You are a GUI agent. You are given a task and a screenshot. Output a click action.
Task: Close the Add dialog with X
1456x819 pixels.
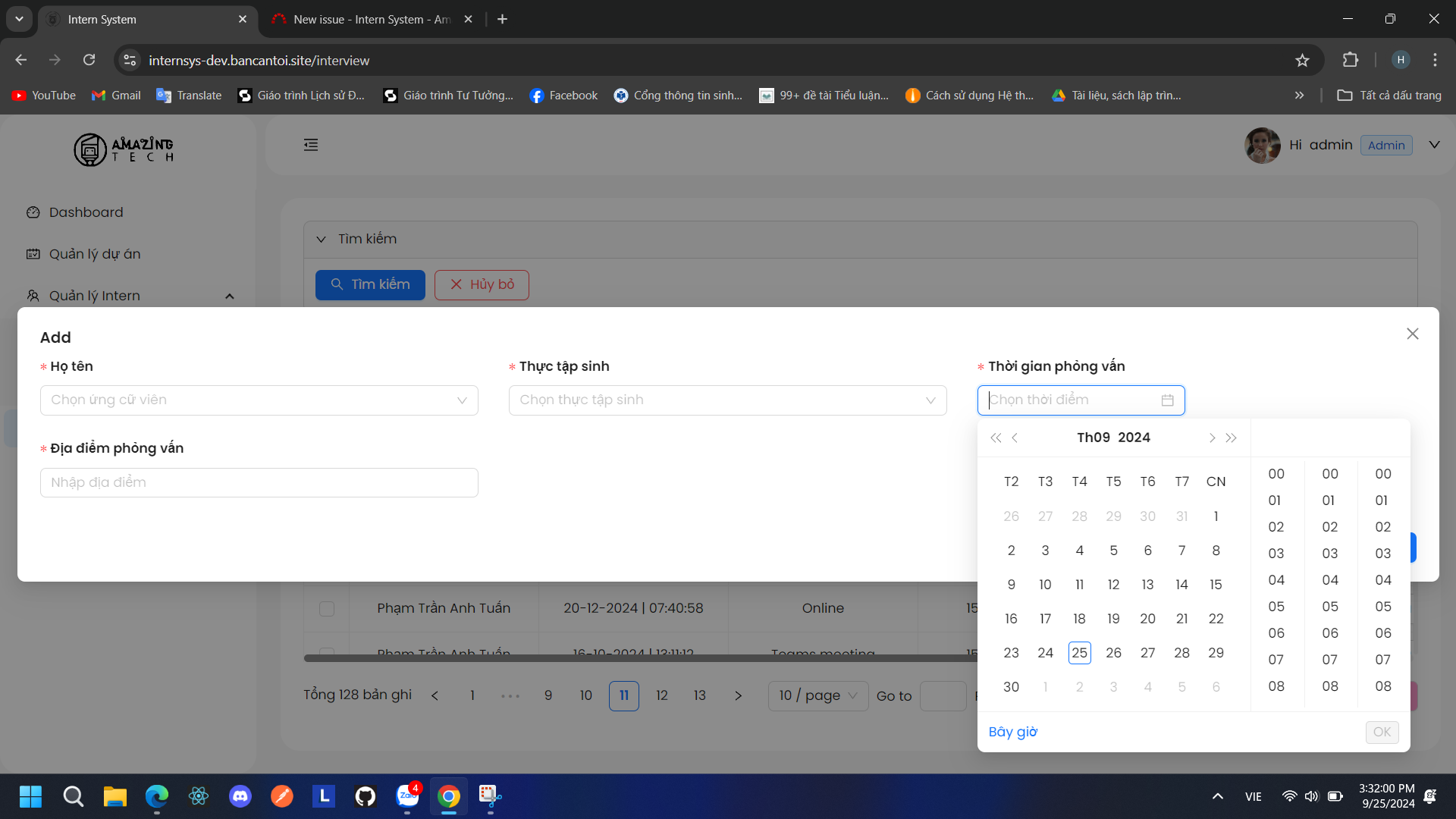point(1412,334)
